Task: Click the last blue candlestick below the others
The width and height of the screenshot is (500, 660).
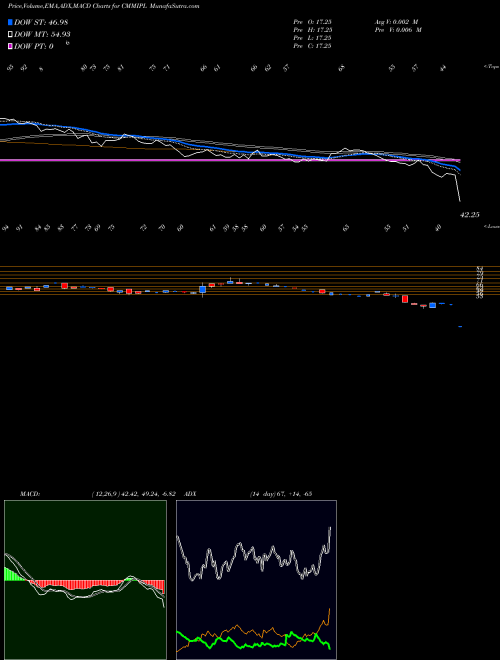Action: [460, 326]
